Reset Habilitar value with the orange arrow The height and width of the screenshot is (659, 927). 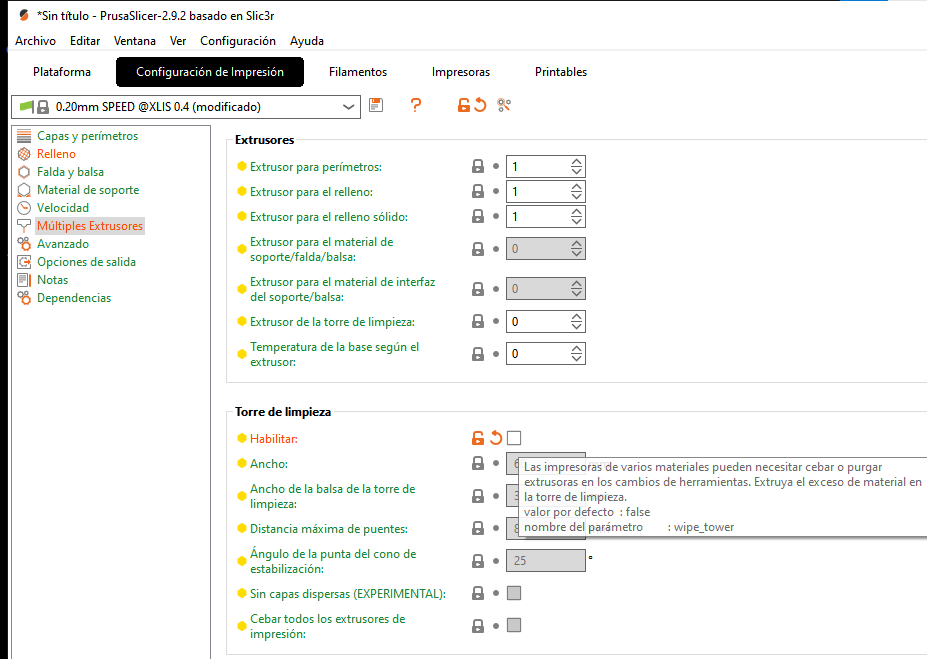[495, 438]
